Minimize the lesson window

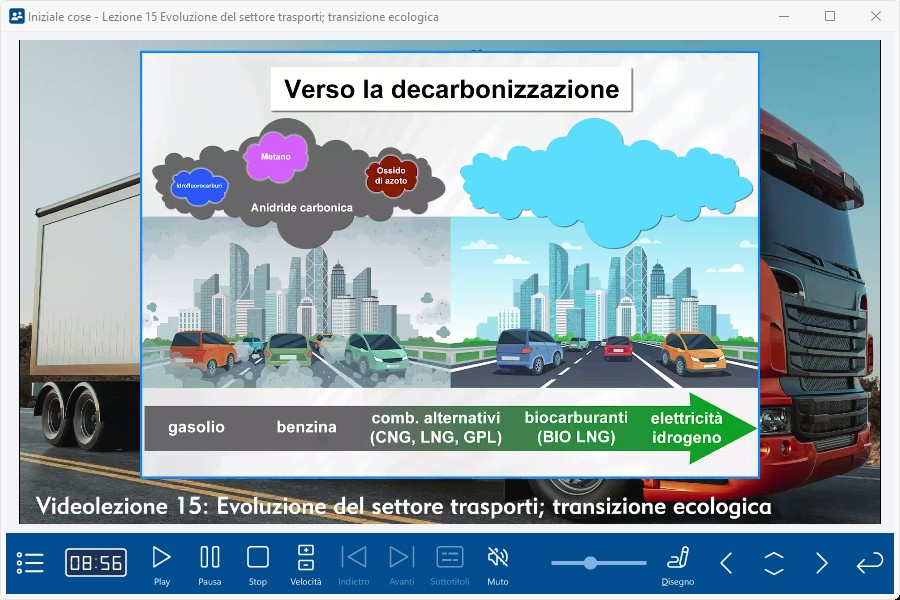click(x=784, y=16)
